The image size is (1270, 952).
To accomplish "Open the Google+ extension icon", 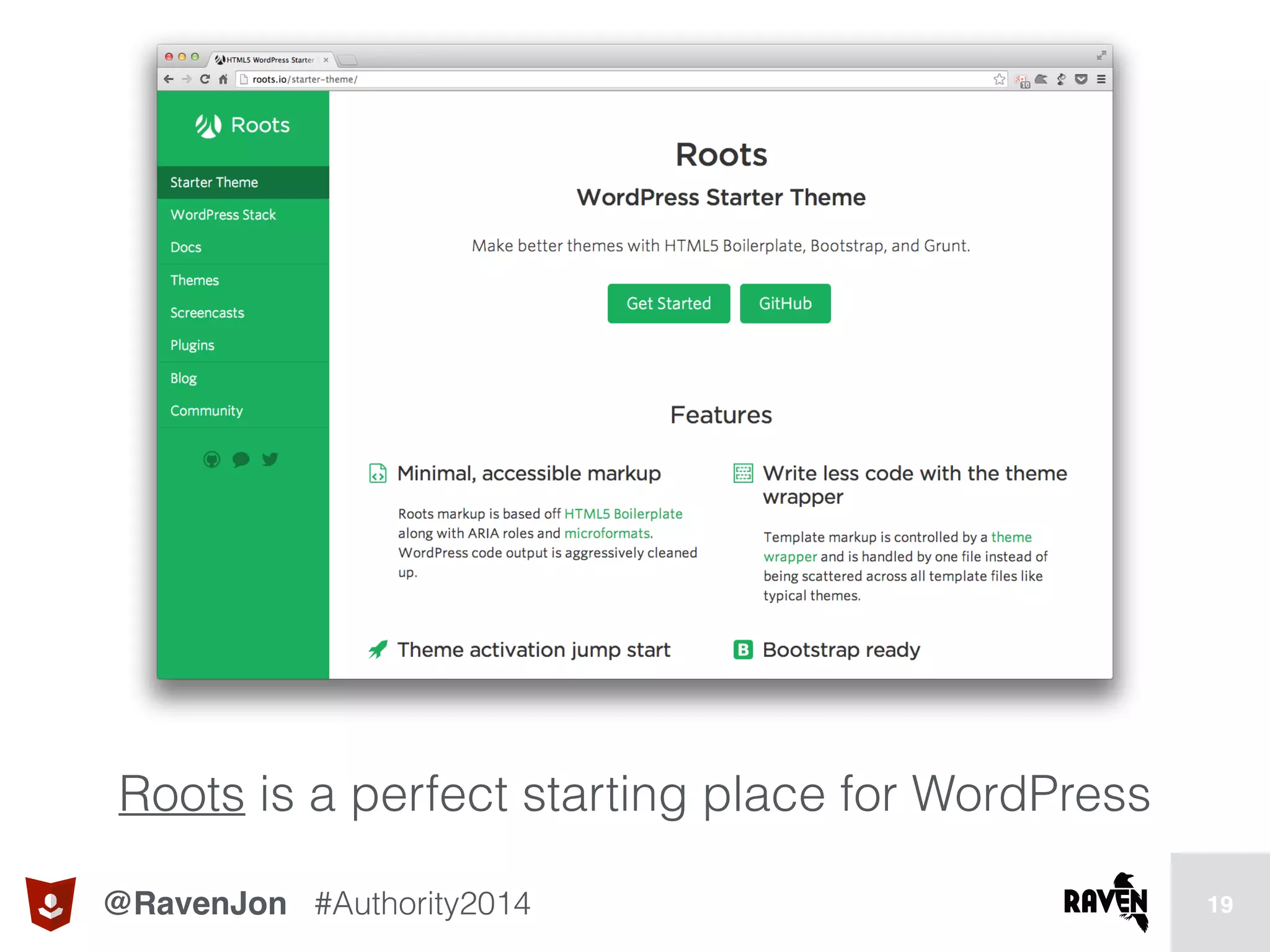I will pos(1022,81).
